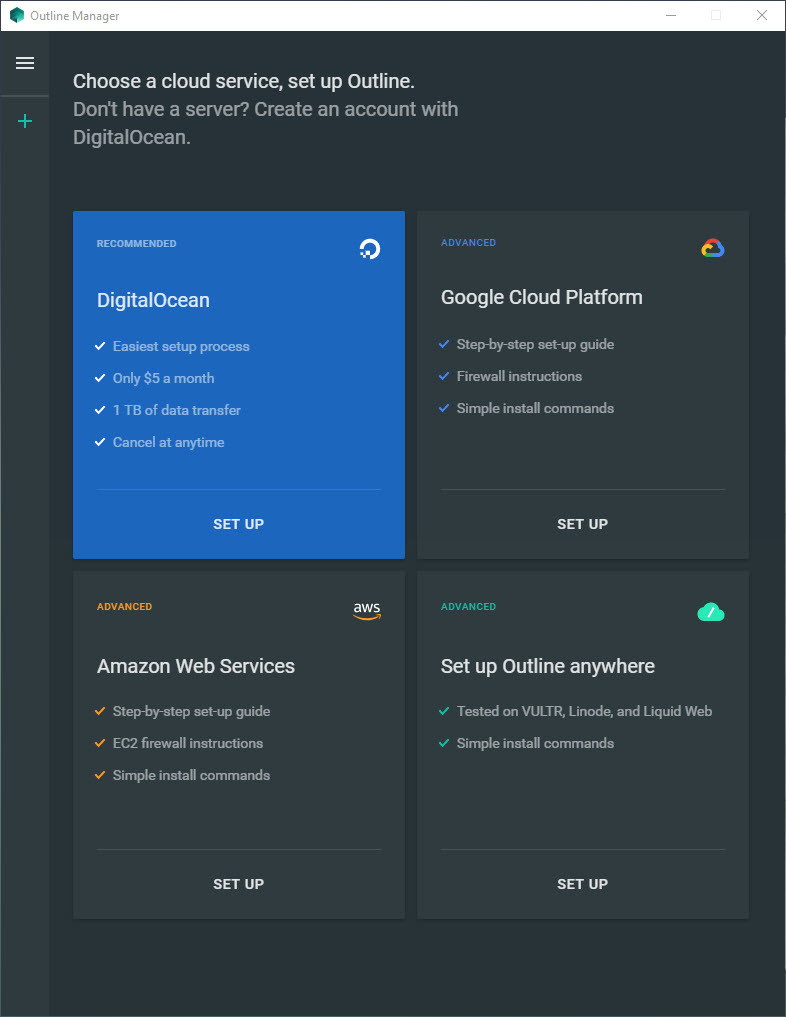Image resolution: width=786 pixels, height=1017 pixels.
Task: Click 'Cancel at anytime' text
Action: [x=169, y=442]
